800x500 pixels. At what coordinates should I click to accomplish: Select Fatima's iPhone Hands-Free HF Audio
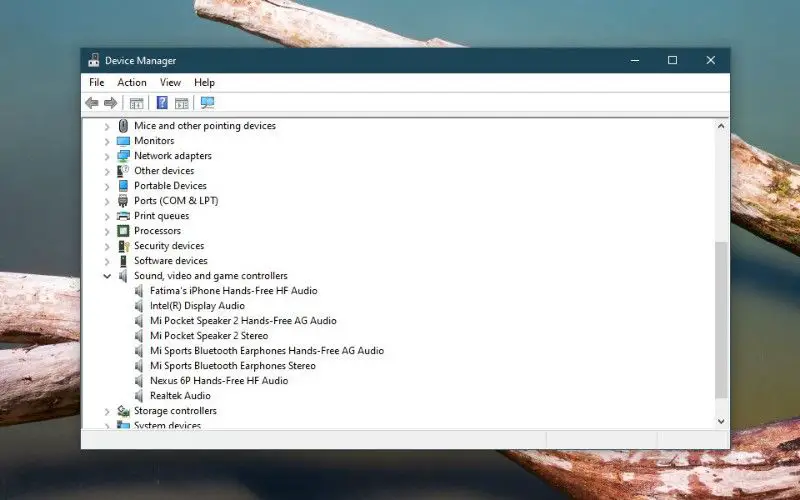(x=234, y=291)
